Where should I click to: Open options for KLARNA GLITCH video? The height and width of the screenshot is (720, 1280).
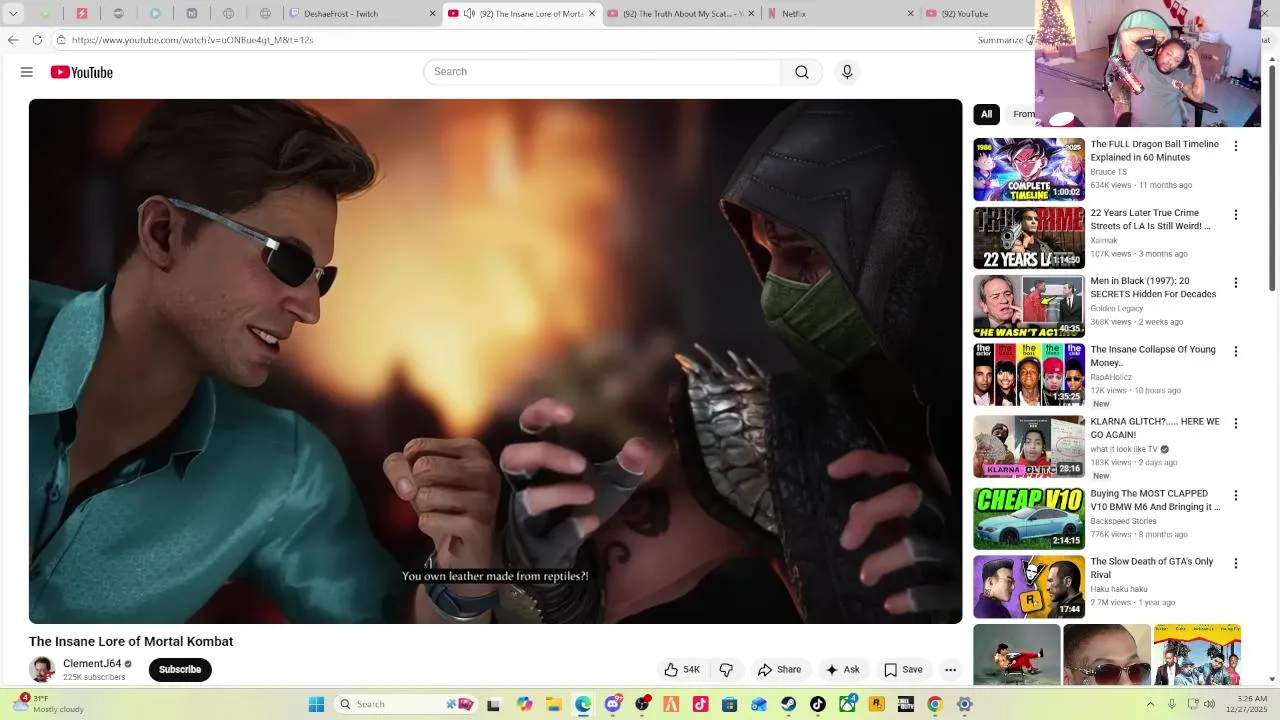(x=1236, y=424)
